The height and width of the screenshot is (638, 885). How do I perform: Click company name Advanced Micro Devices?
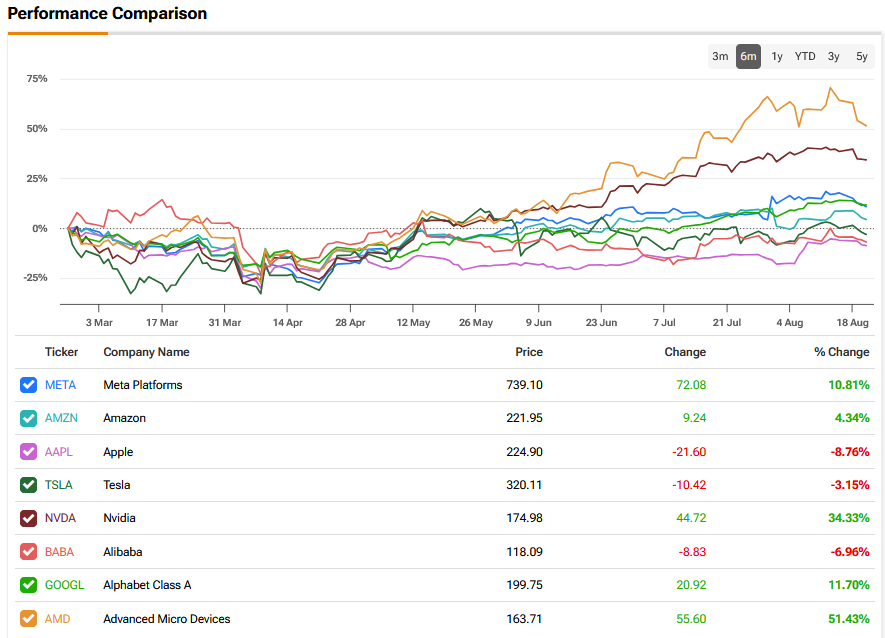pyautogui.click(x=167, y=619)
